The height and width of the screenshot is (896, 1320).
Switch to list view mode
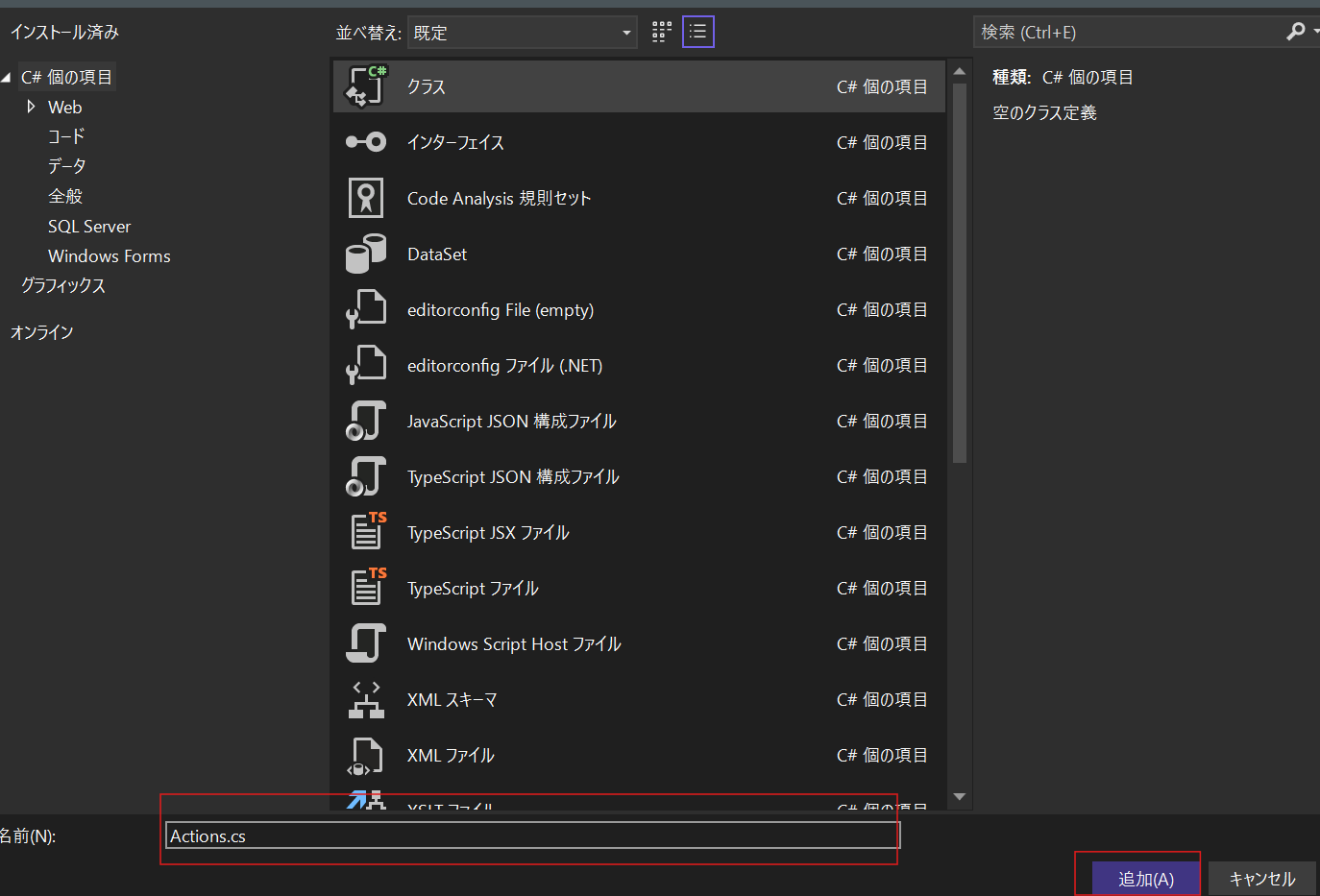[x=698, y=32]
